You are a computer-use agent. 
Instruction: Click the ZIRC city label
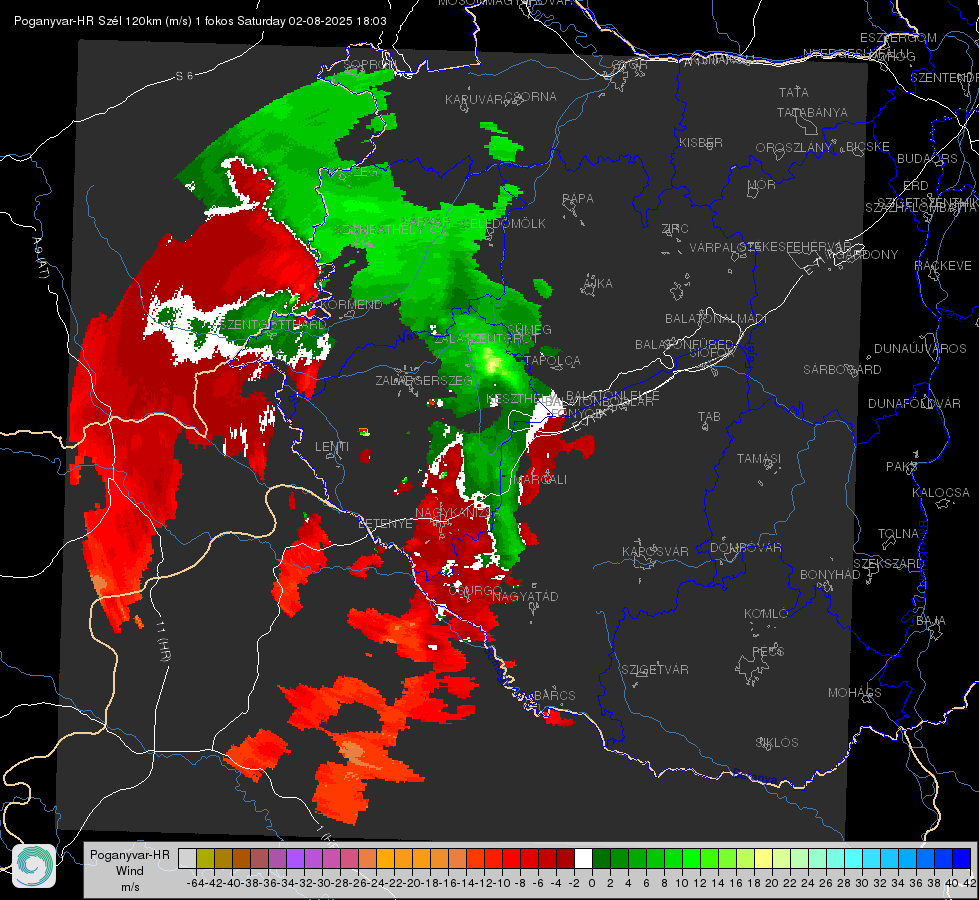point(675,229)
